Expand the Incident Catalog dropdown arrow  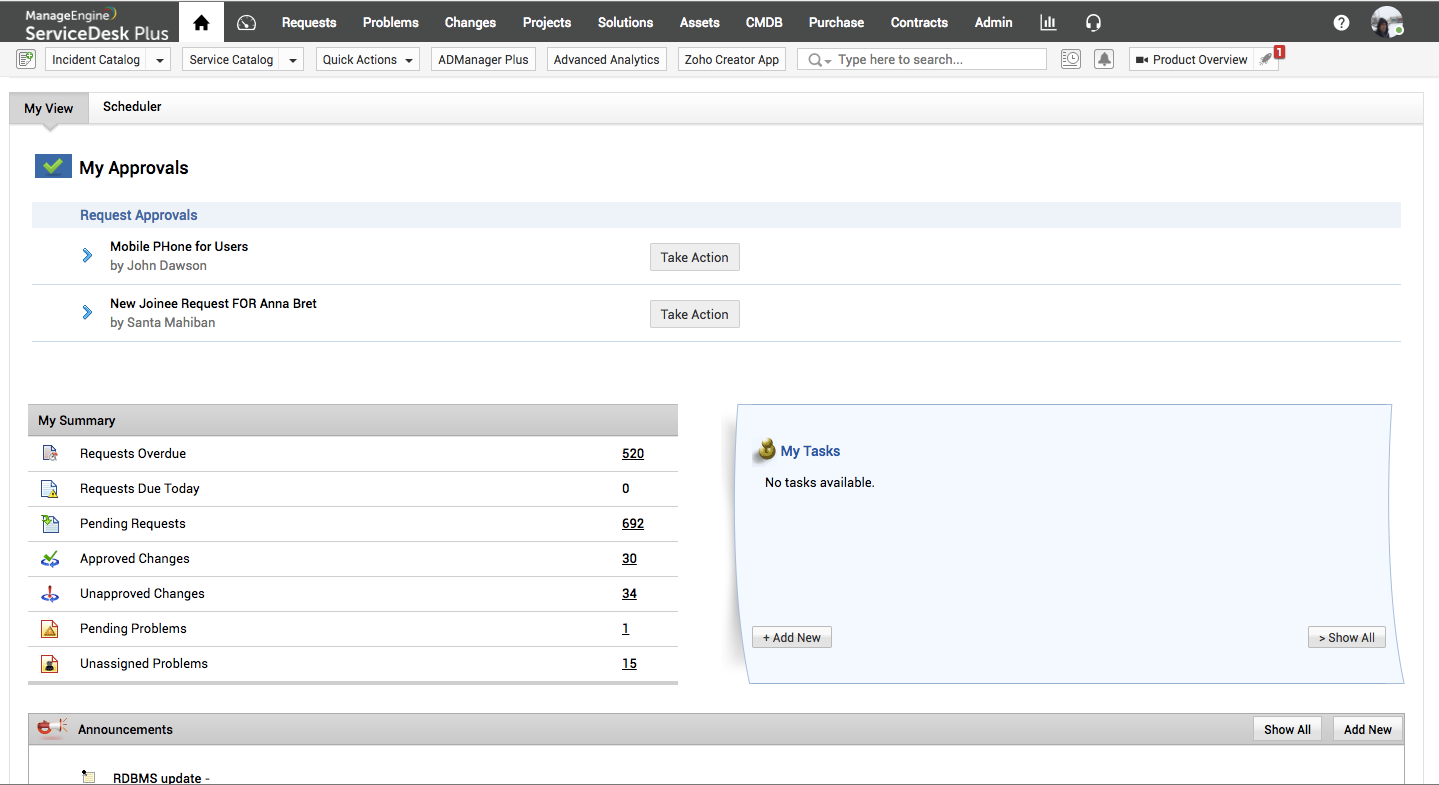click(x=160, y=60)
